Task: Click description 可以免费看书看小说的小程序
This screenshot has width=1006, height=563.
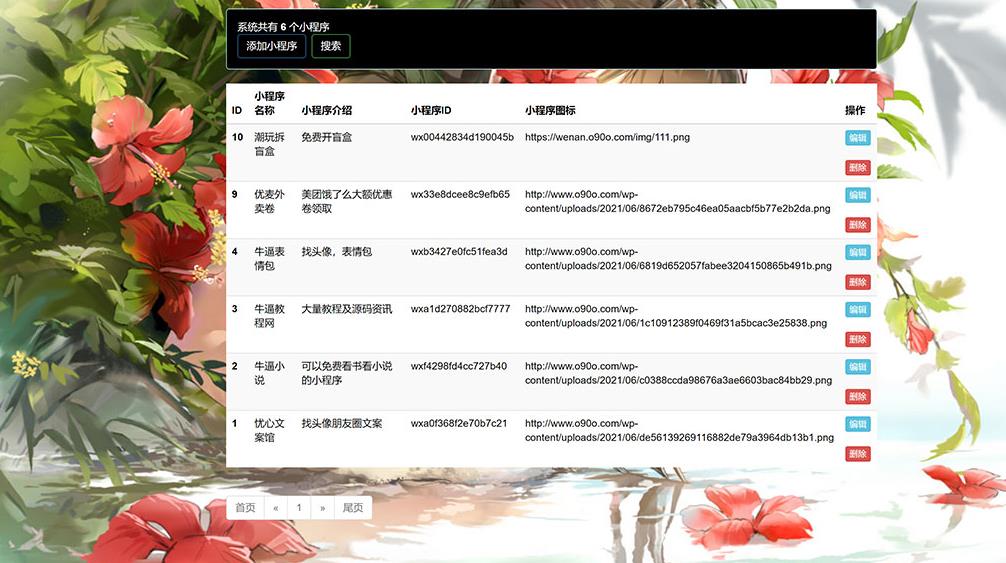Action: click(x=346, y=373)
